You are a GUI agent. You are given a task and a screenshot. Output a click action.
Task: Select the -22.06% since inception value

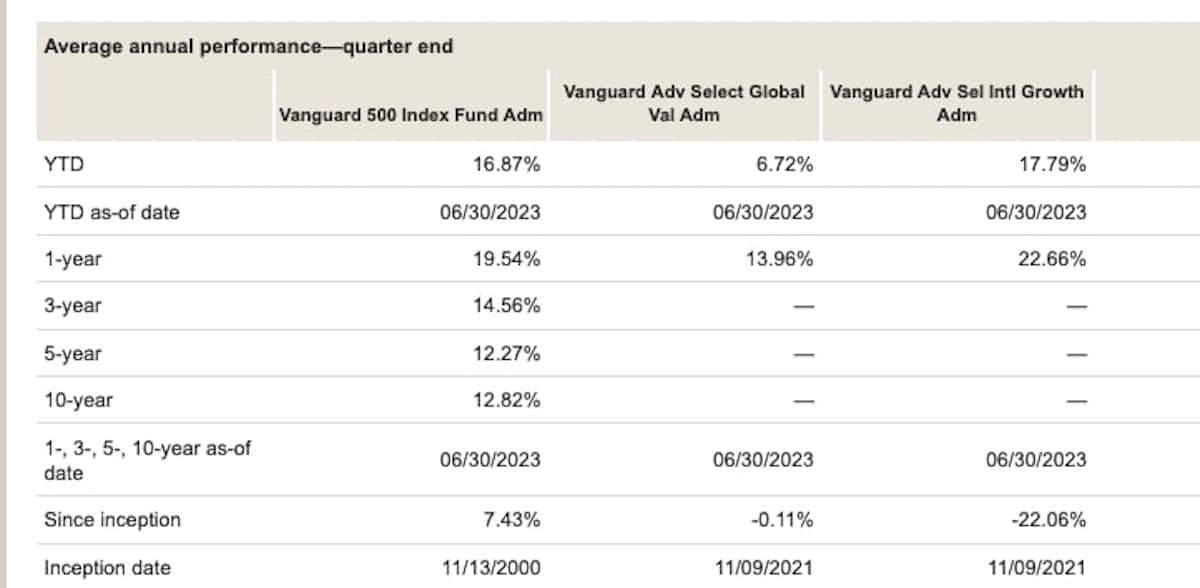click(x=1049, y=520)
